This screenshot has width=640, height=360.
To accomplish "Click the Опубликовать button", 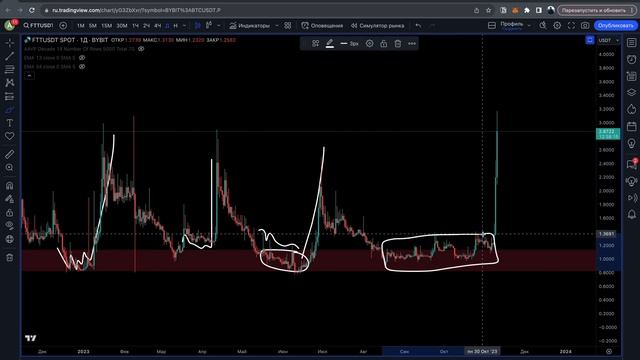I will 615,26.
